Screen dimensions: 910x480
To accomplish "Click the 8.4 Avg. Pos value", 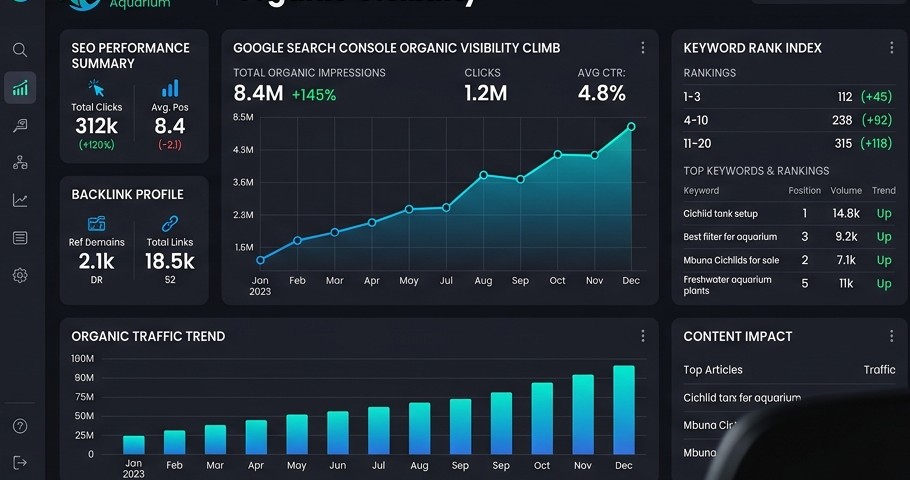I will pyautogui.click(x=169, y=126).
